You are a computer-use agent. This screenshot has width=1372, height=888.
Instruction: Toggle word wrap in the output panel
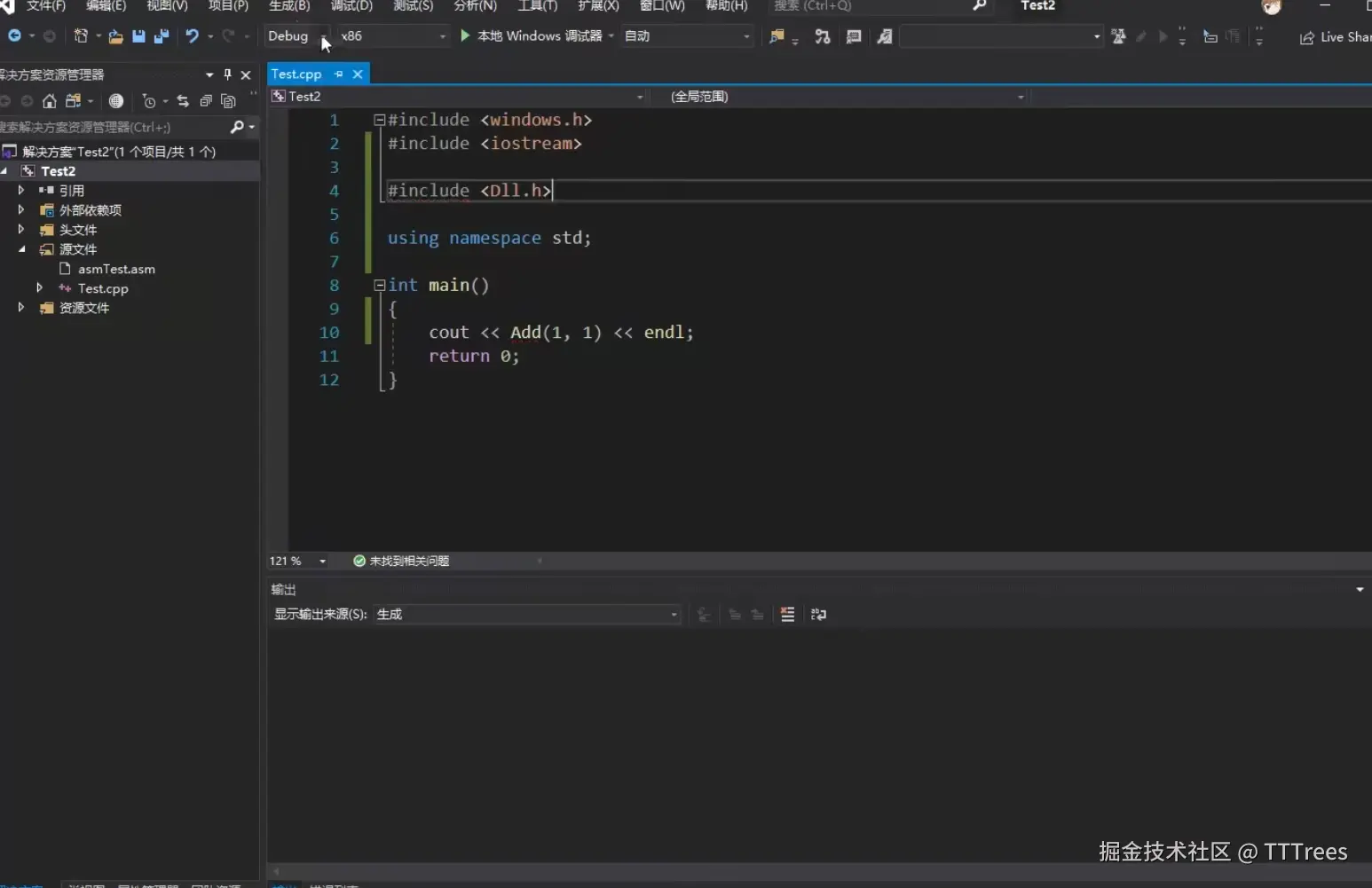(818, 615)
